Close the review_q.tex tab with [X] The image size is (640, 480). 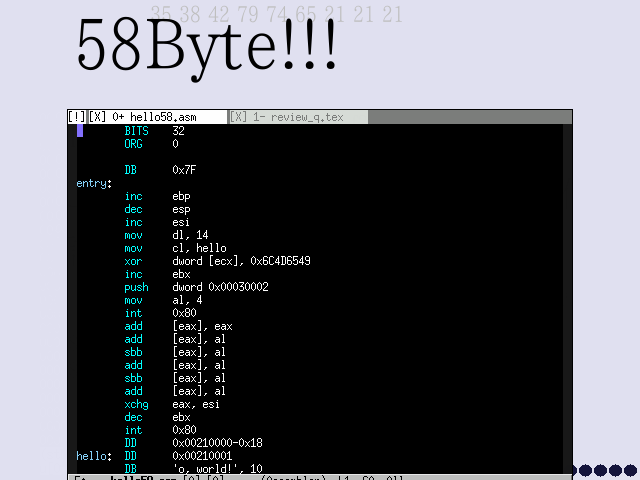[238, 117]
